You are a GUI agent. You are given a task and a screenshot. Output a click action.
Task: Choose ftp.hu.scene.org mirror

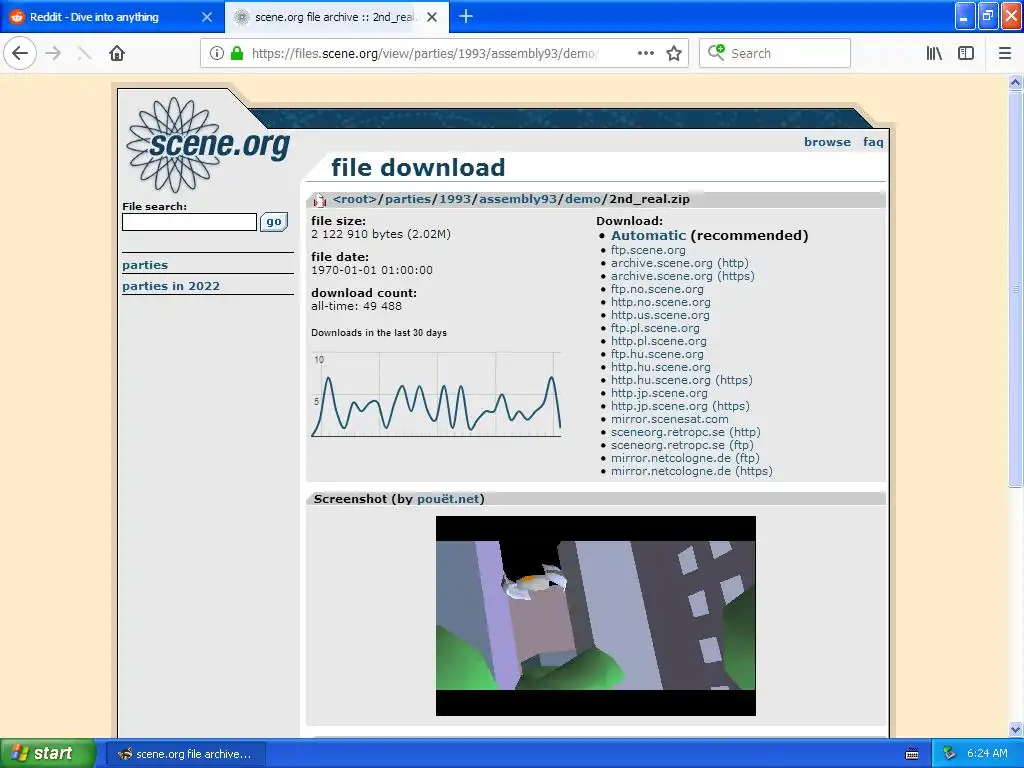(x=657, y=354)
